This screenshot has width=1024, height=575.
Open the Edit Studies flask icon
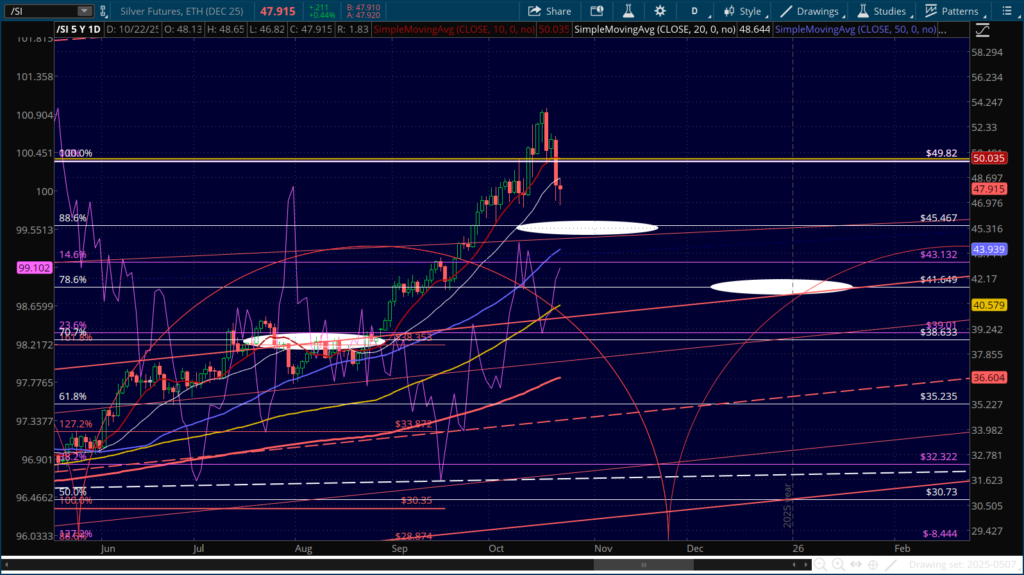pyautogui.click(x=627, y=11)
